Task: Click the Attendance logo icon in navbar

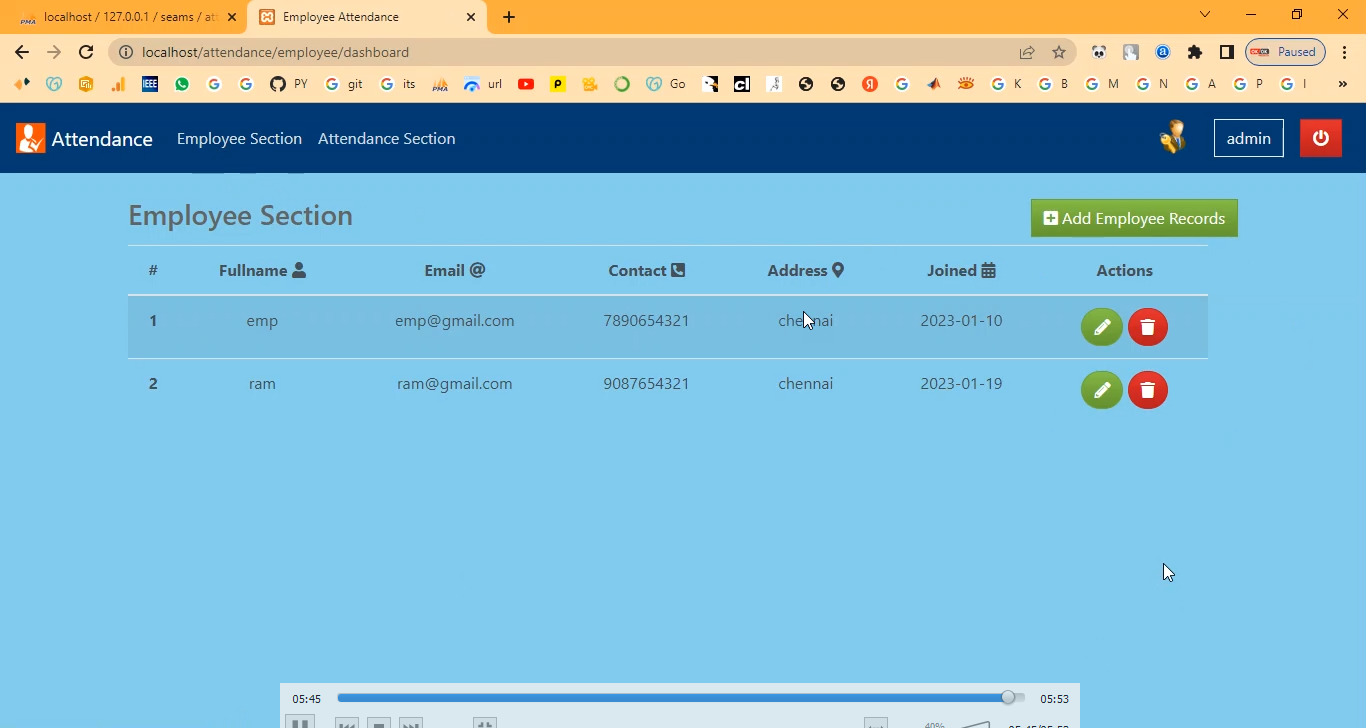Action: pos(31,138)
